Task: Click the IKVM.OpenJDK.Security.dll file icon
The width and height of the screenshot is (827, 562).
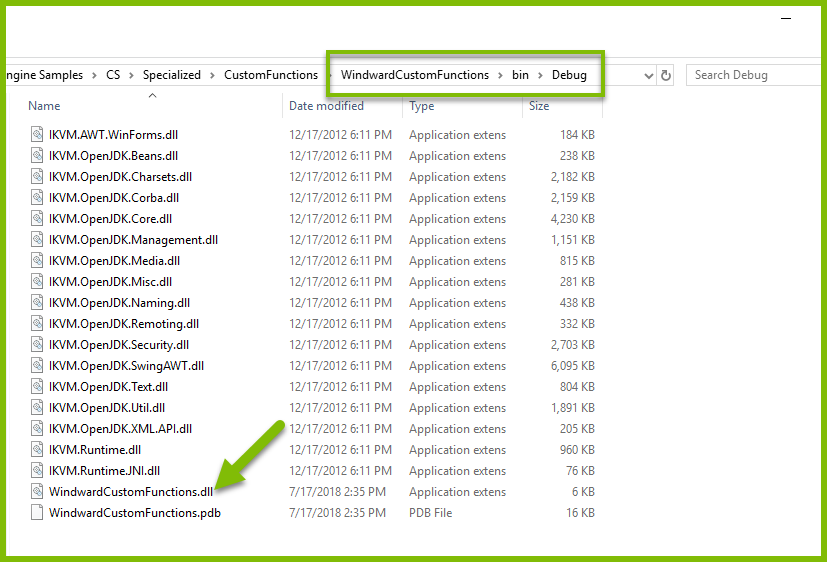Action: click(37, 345)
